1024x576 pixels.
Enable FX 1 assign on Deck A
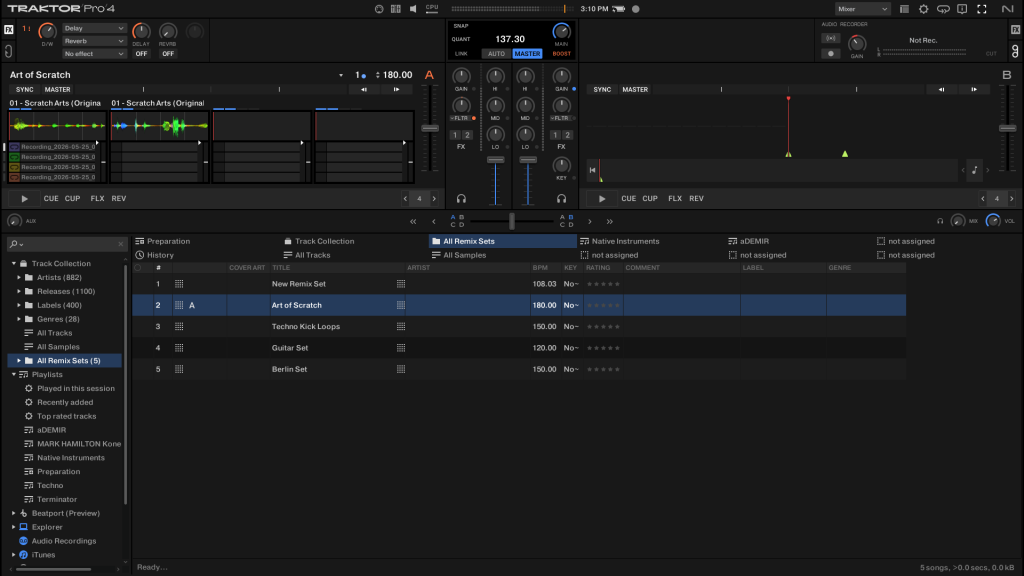tap(455, 135)
